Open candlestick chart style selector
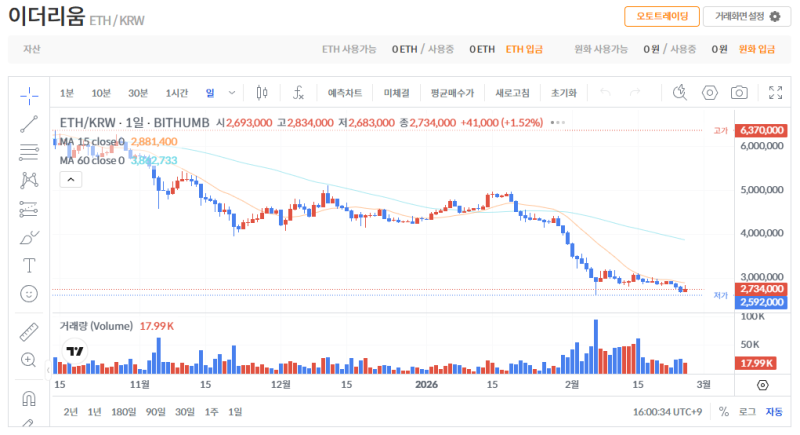The width and height of the screenshot is (800, 435). (x=262, y=93)
